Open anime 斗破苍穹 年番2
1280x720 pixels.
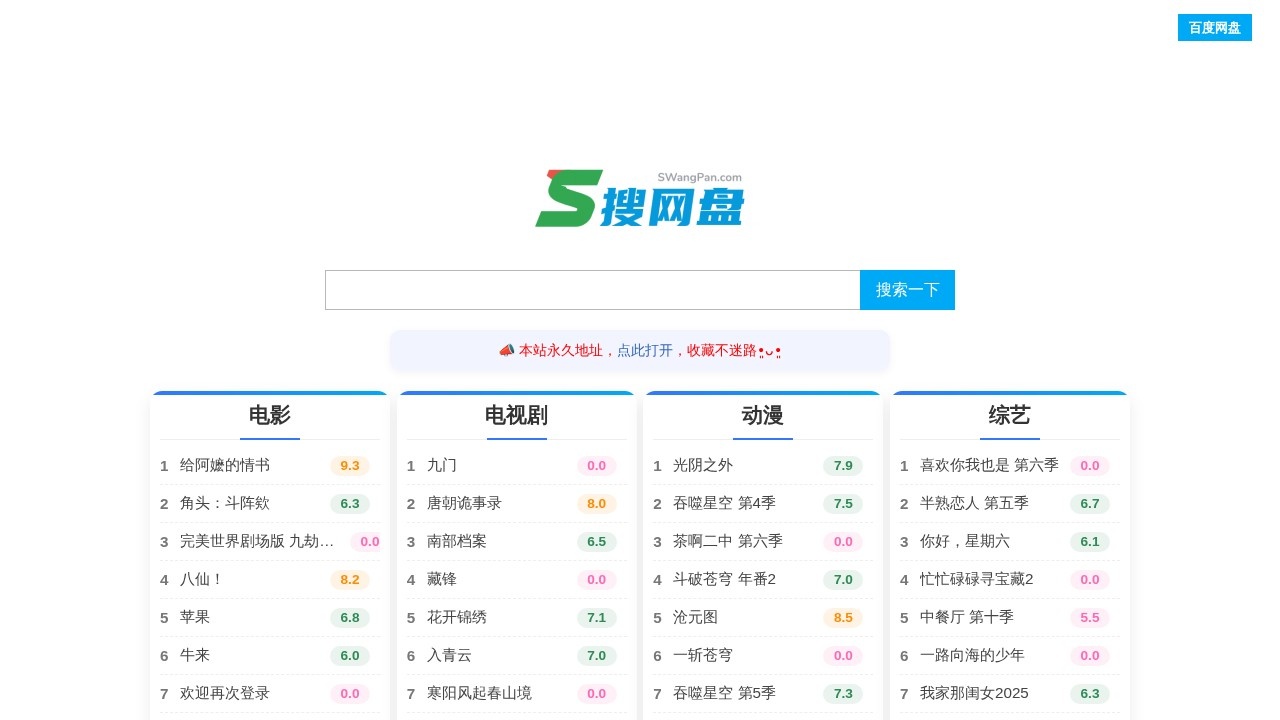point(724,579)
